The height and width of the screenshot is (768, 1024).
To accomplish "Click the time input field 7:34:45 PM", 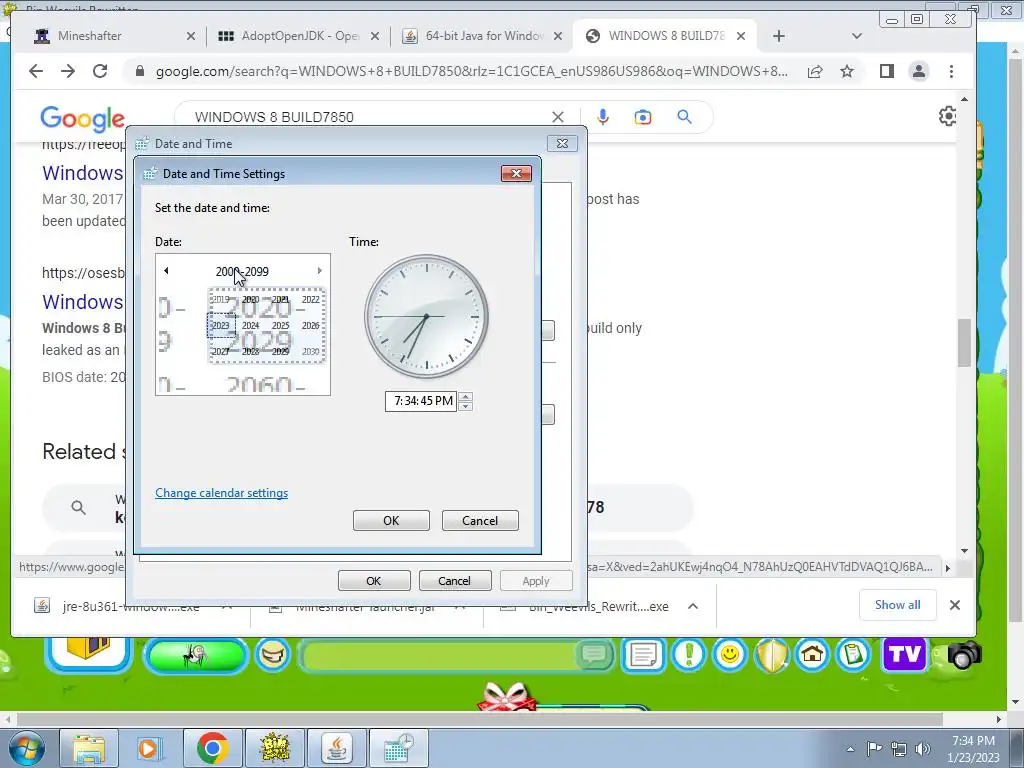I will click(x=421, y=401).
